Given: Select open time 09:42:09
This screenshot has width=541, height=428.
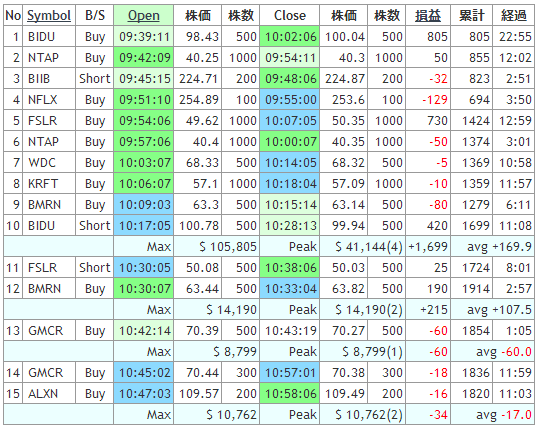Looking at the screenshot, I should pyautogui.click(x=144, y=58).
